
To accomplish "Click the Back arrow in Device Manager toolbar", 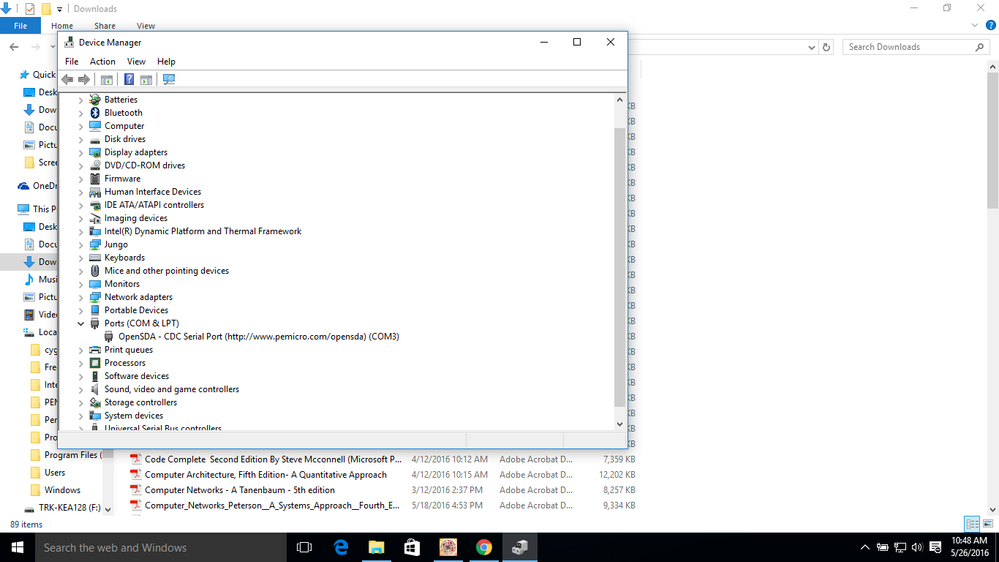I will point(68,80).
